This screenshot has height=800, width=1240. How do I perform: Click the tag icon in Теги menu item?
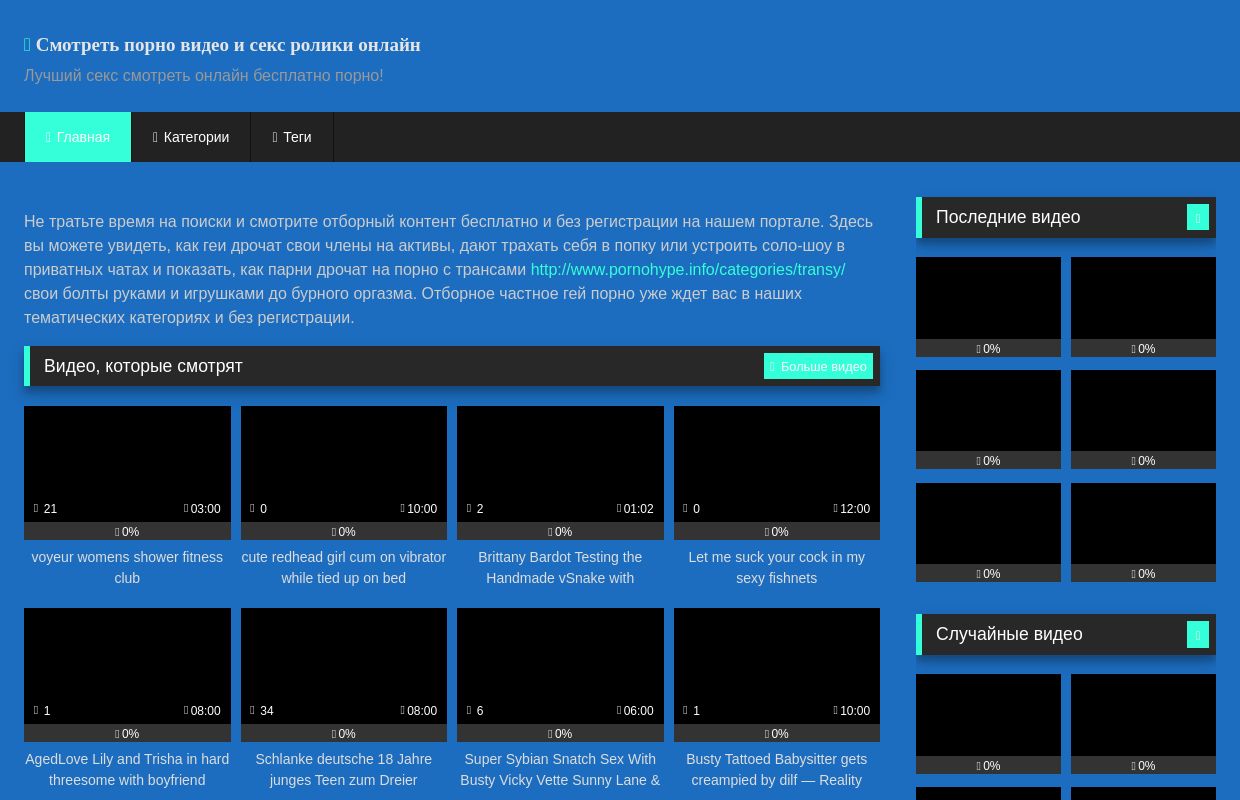(275, 137)
